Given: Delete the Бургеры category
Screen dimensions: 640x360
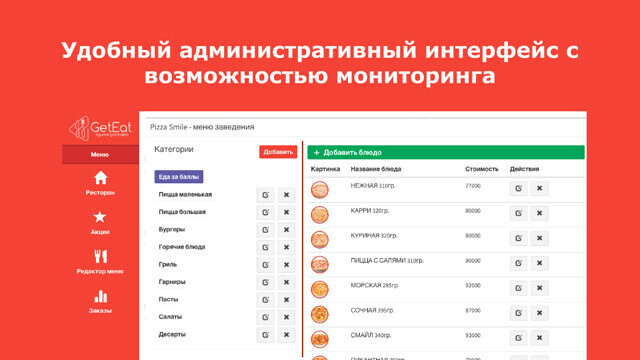Looking at the screenshot, I should coord(287,230).
